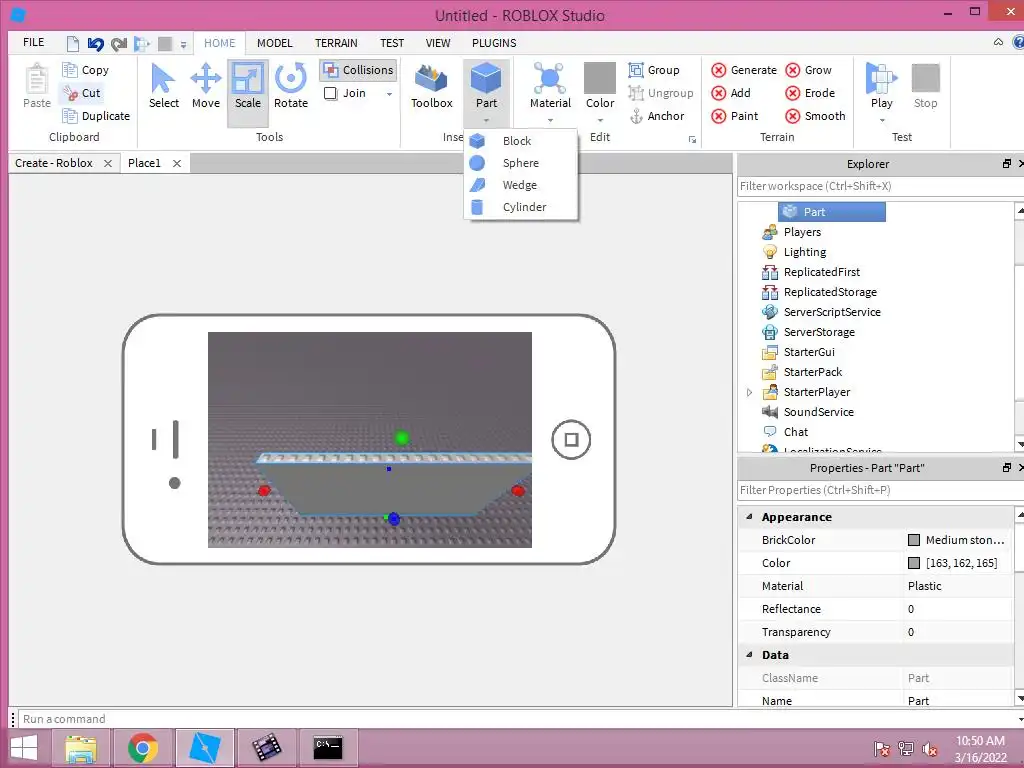The image size is (1024, 768).
Task: Open the Join dropdown arrow
Action: 389,94
